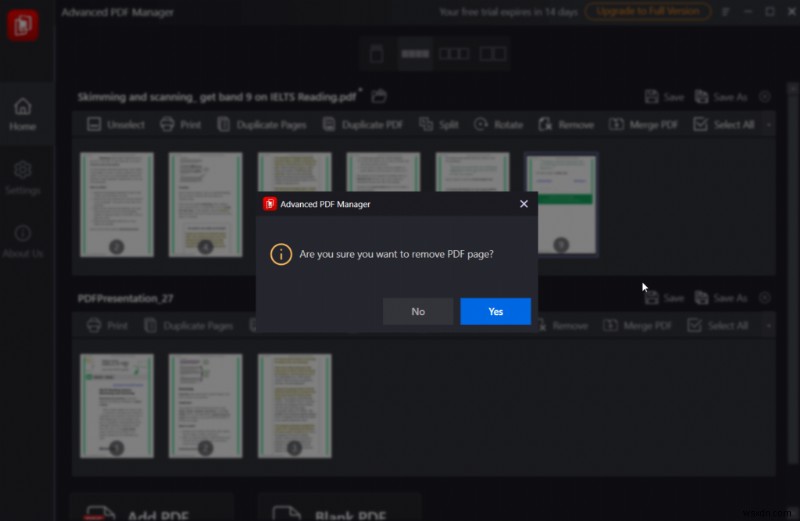
Task: Save As for Skimming and scanning PDF
Action: (720, 96)
